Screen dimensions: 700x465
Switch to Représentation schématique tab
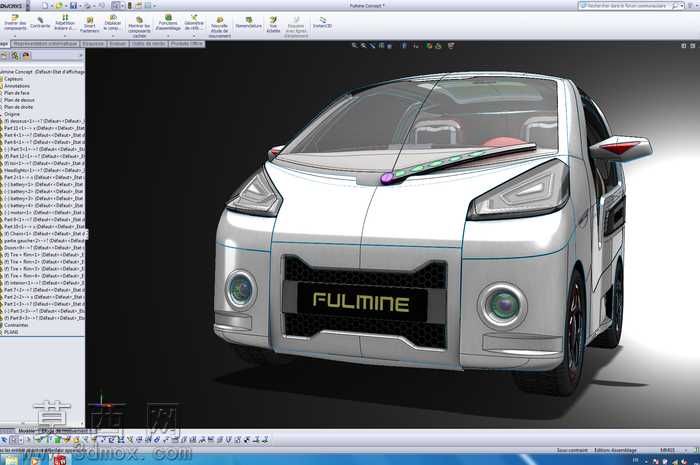(x=45, y=44)
